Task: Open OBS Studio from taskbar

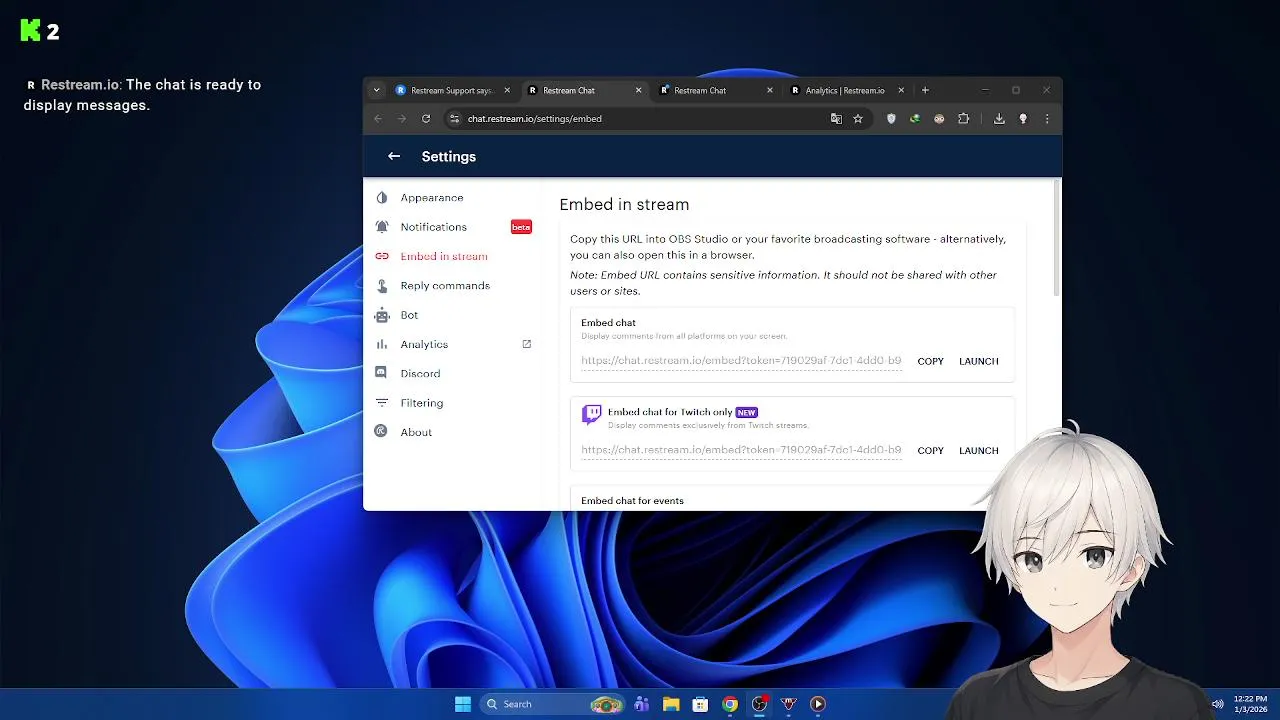Action: coord(759,704)
